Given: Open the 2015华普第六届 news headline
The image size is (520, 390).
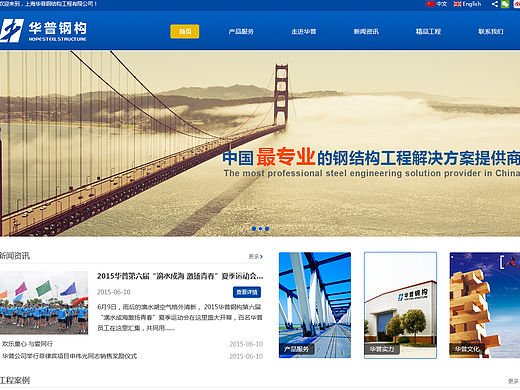Looking at the screenshot, I should tap(180, 276).
